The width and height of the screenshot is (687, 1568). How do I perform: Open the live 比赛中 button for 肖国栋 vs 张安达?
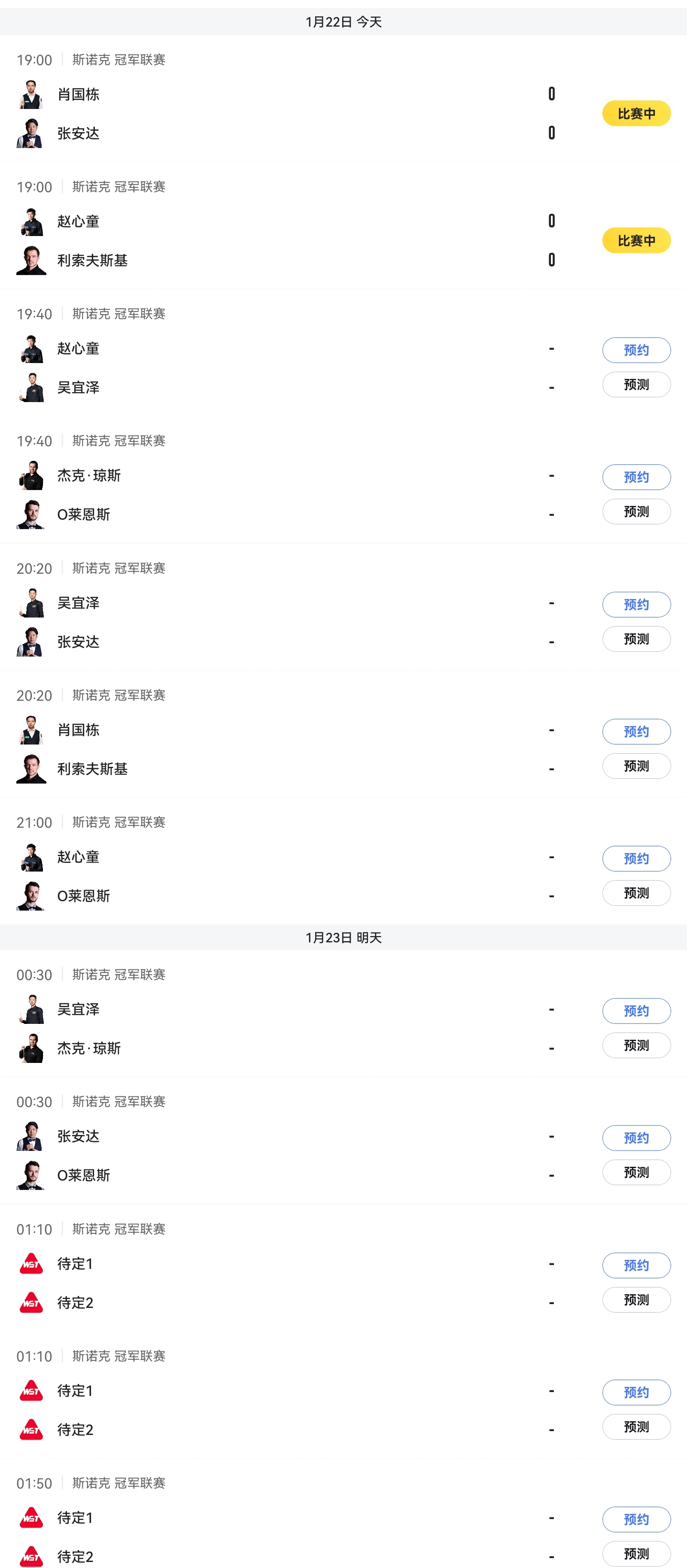click(636, 114)
